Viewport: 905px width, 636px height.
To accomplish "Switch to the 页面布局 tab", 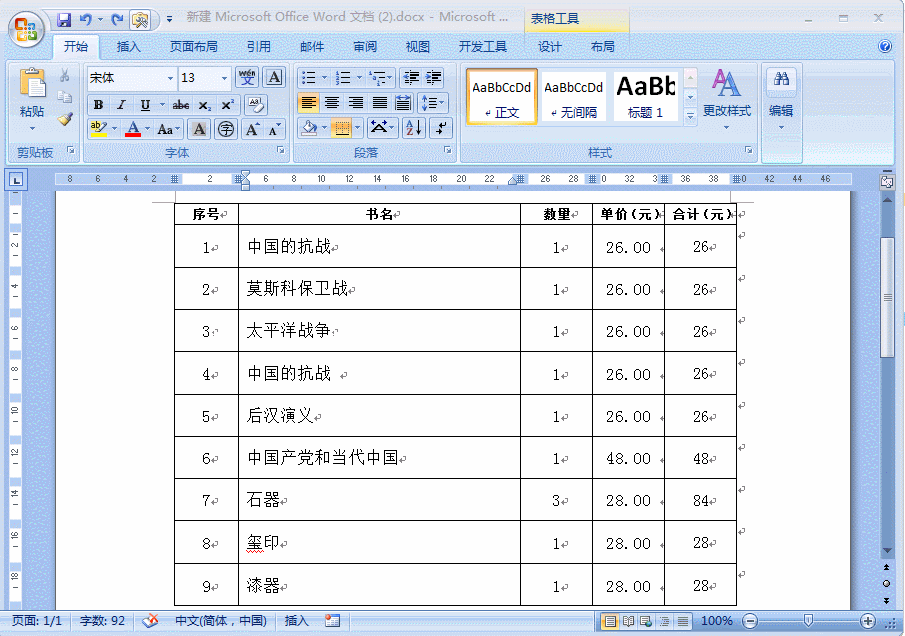I will [x=193, y=47].
